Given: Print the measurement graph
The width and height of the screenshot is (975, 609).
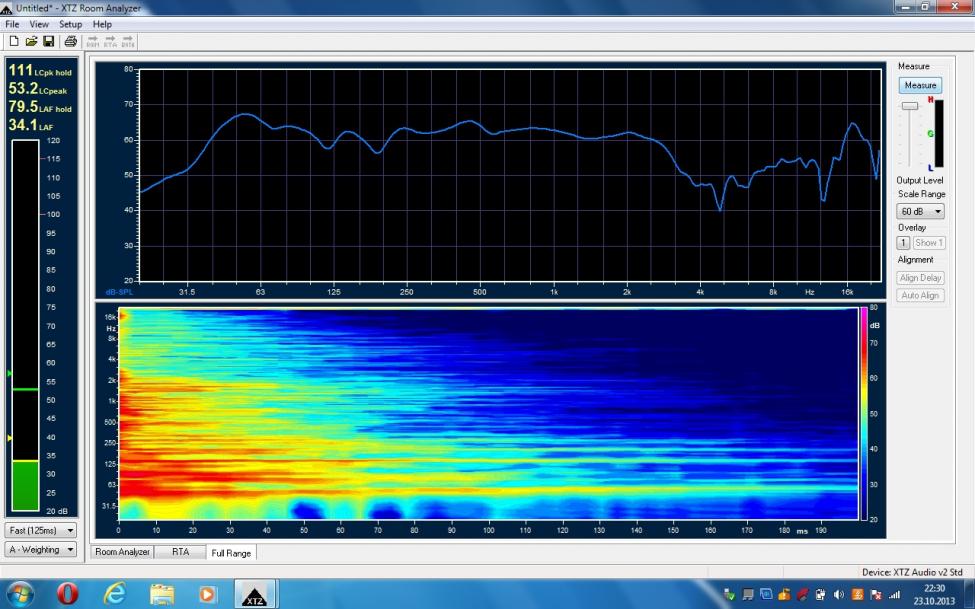Looking at the screenshot, I should (x=70, y=41).
